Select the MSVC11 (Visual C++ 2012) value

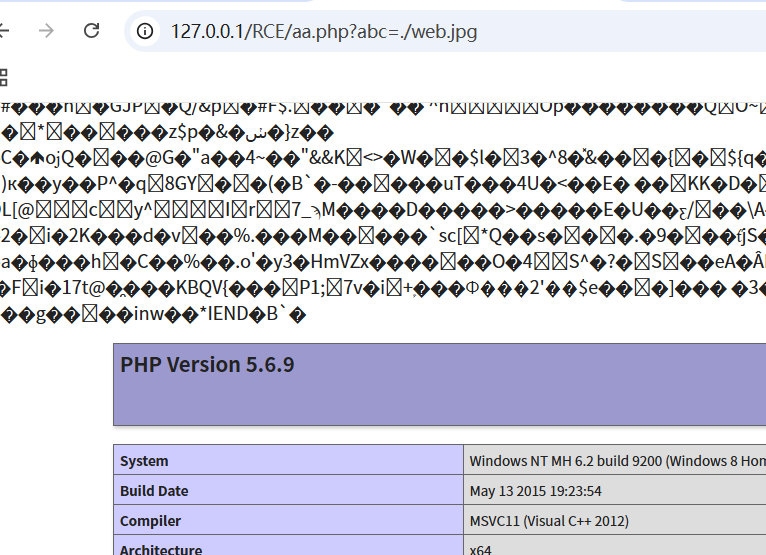(549, 521)
